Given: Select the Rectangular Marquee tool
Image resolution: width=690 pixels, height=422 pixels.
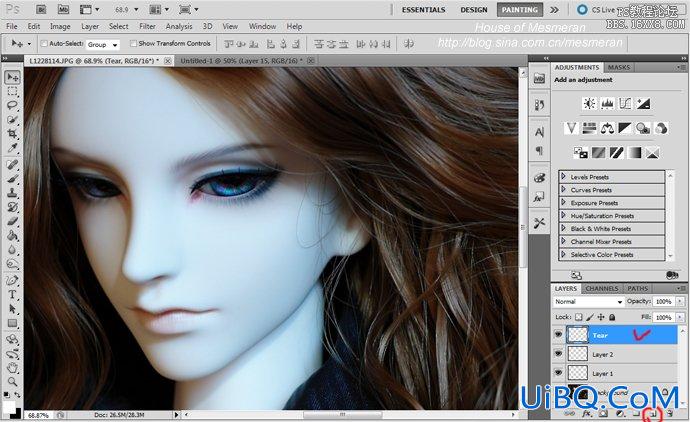Looking at the screenshot, I should tap(12, 92).
